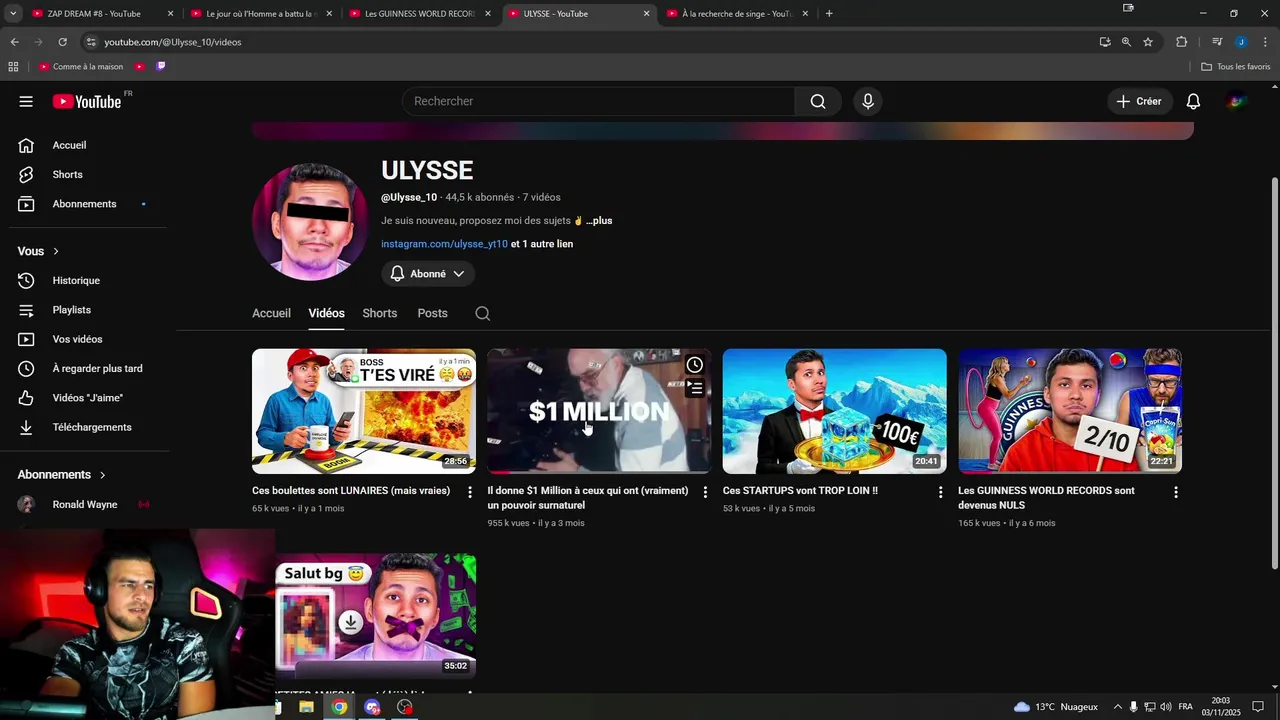Open the "et 1 autre lien" link

coord(542,244)
